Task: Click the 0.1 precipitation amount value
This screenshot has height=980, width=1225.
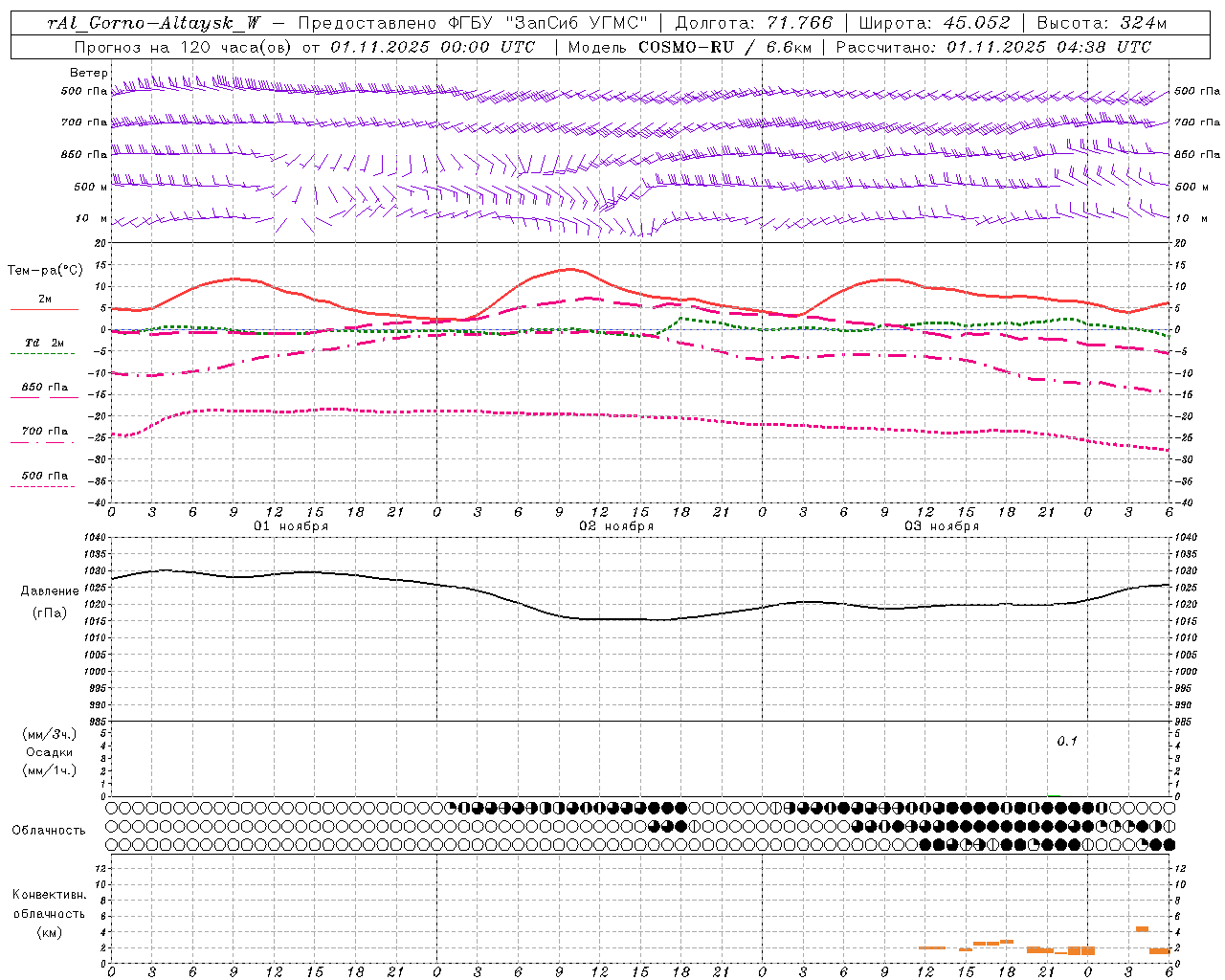Action: tap(1067, 741)
